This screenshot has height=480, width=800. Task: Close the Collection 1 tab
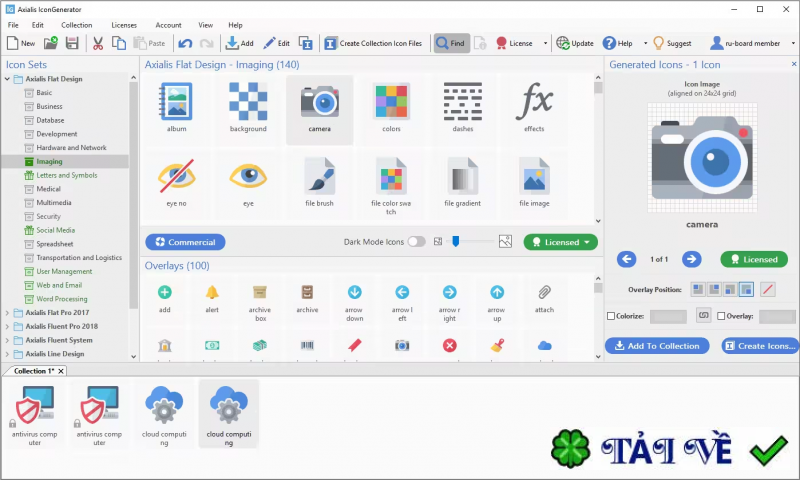pyautogui.click(x=61, y=371)
